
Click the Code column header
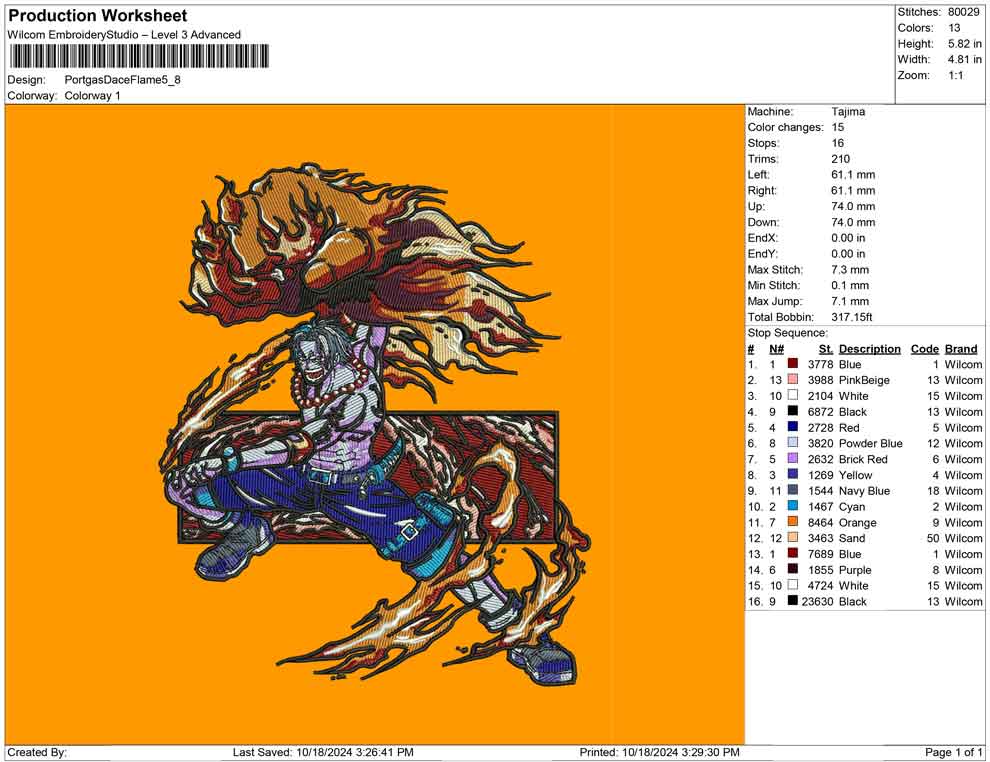click(924, 349)
